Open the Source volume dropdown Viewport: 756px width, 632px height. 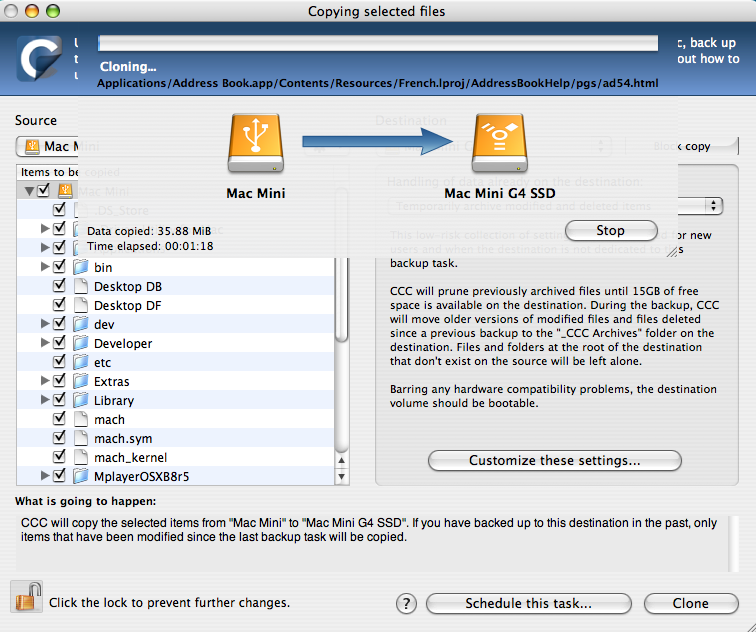[47, 146]
